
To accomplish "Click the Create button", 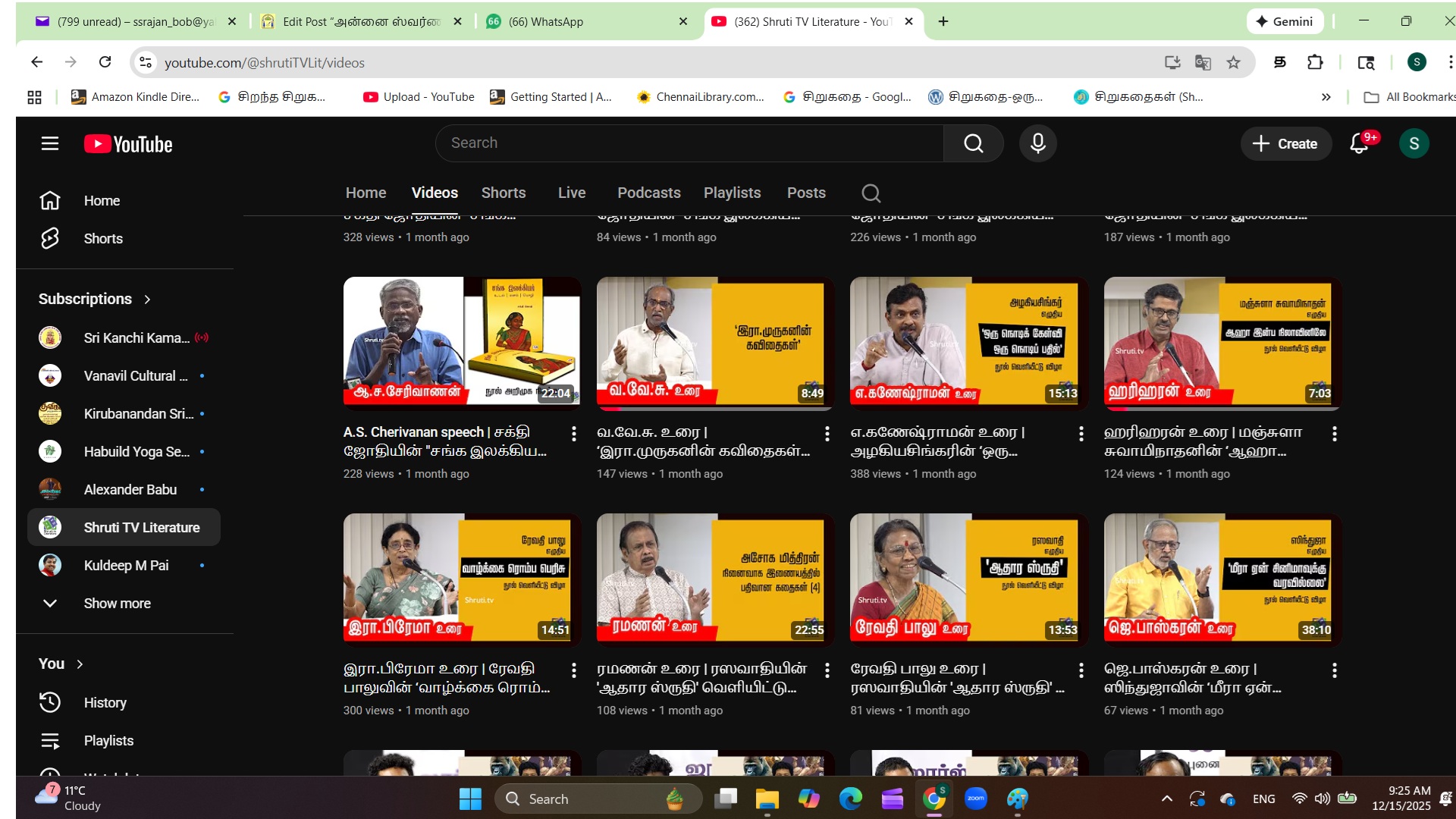I will tap(1285, 143).
